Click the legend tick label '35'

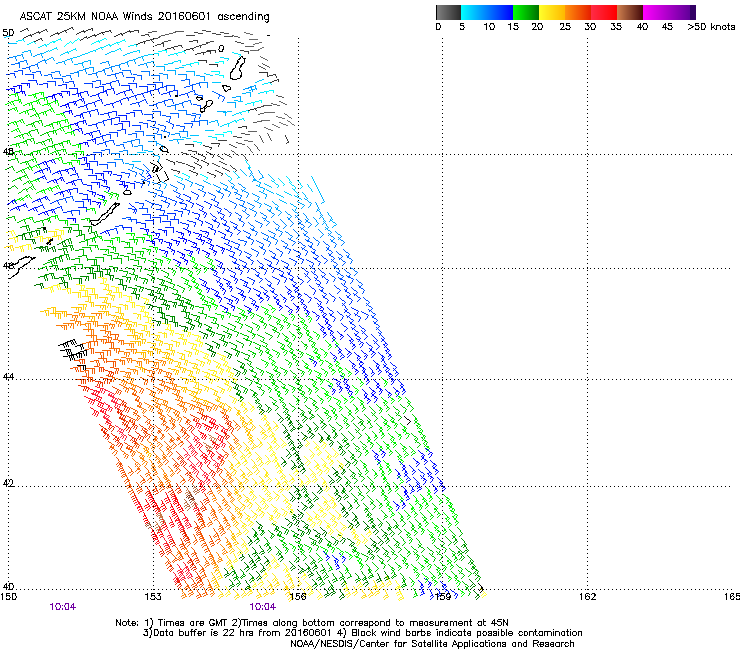[x=616, y=27]
